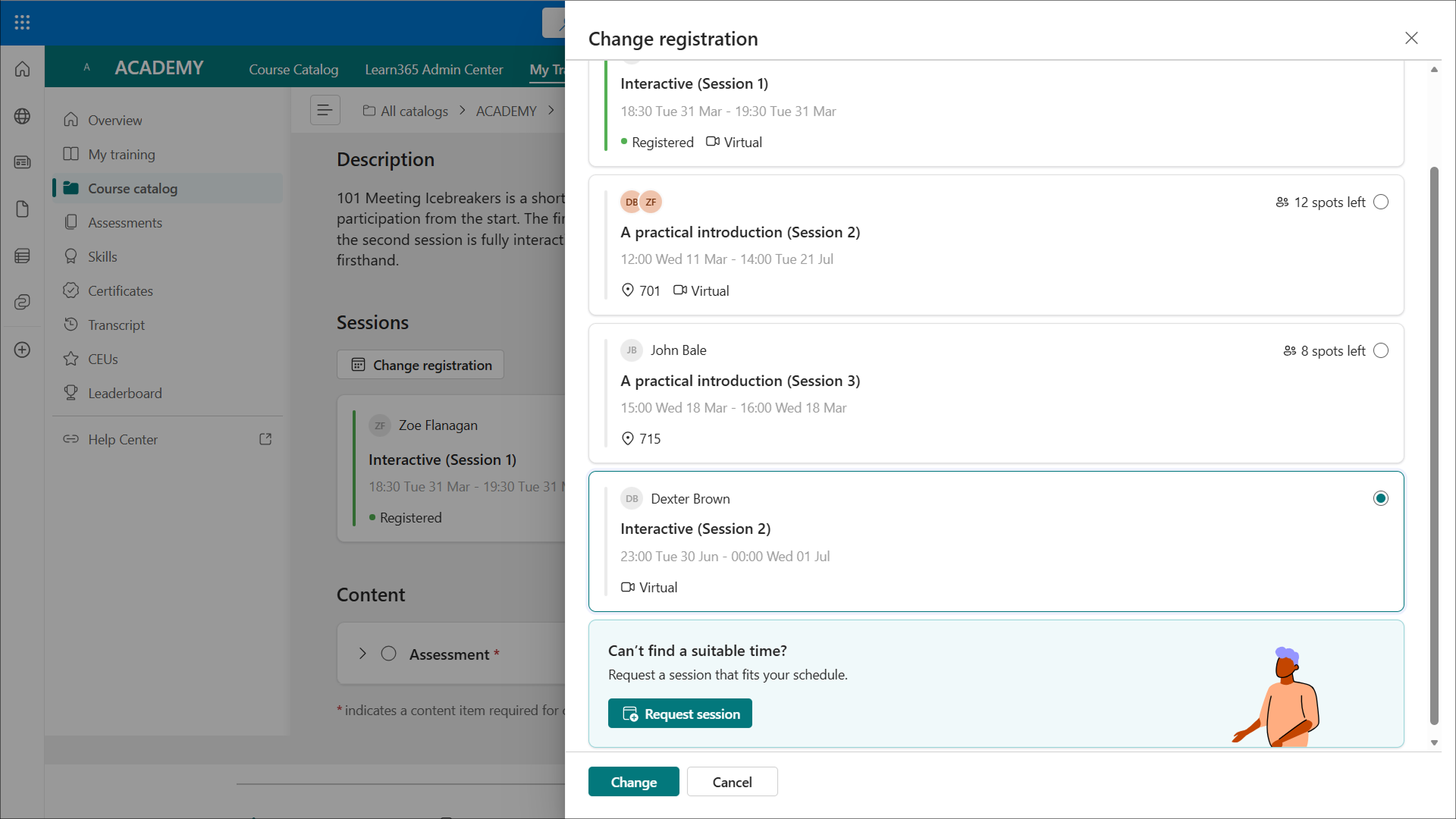Click the home icon in left rail
Screen dimensions: 1456x819
22,70
